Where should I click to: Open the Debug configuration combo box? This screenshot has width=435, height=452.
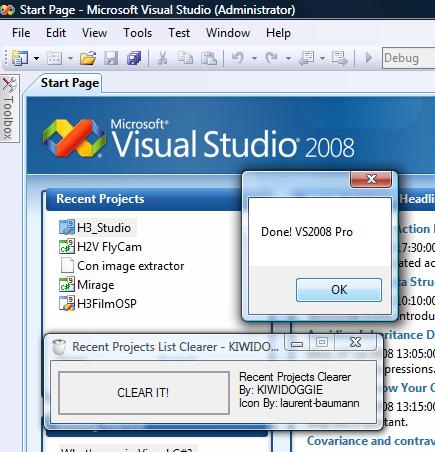[409, 58]
